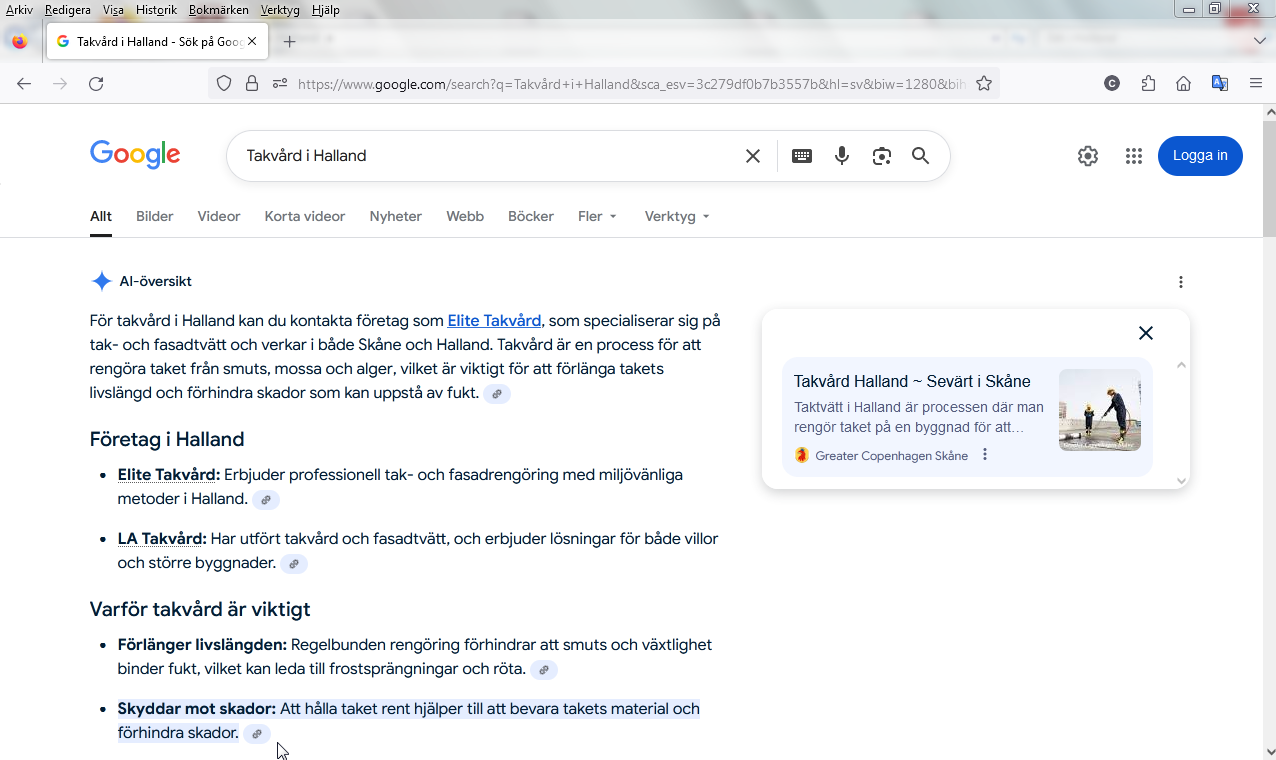Open the Elite Takvård link in overview
The width and height of the screenshot is (1276, 760).
tap(494, 321)
